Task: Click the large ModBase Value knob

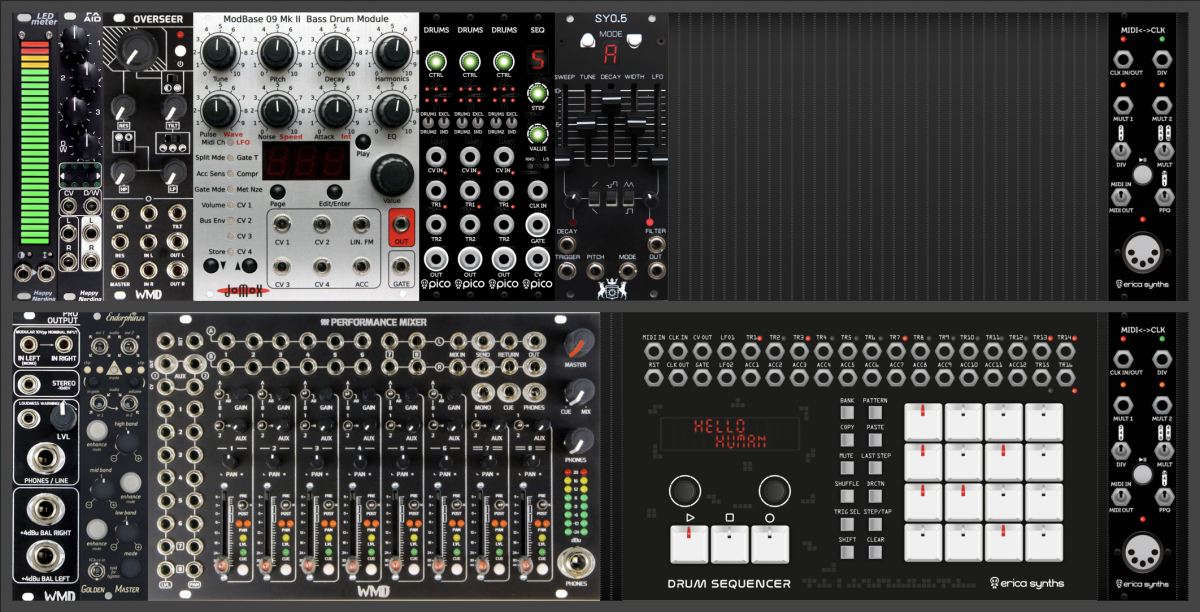Action: coord(391,176)
